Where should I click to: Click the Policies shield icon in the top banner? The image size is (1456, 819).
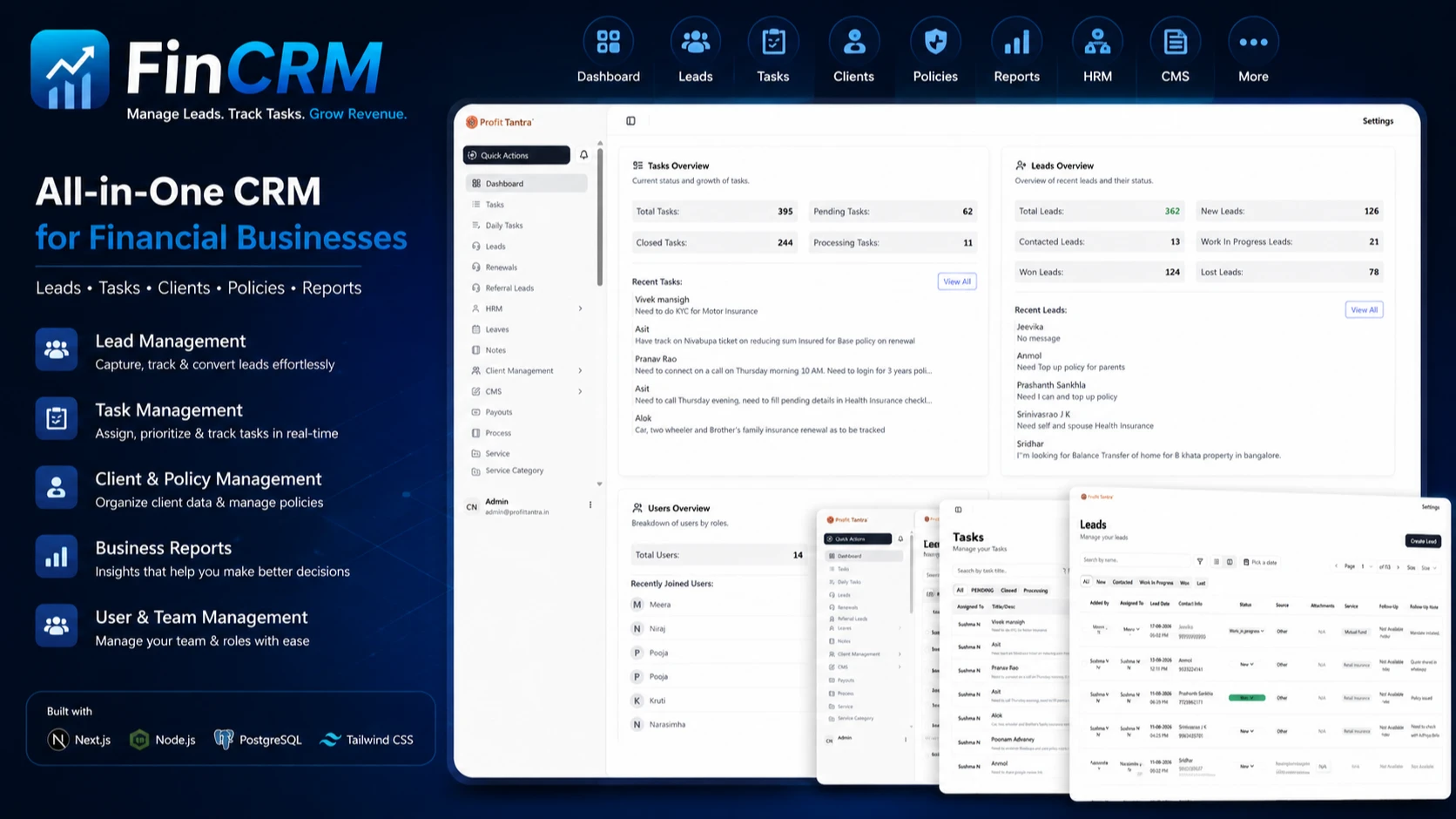coord(935,41)
